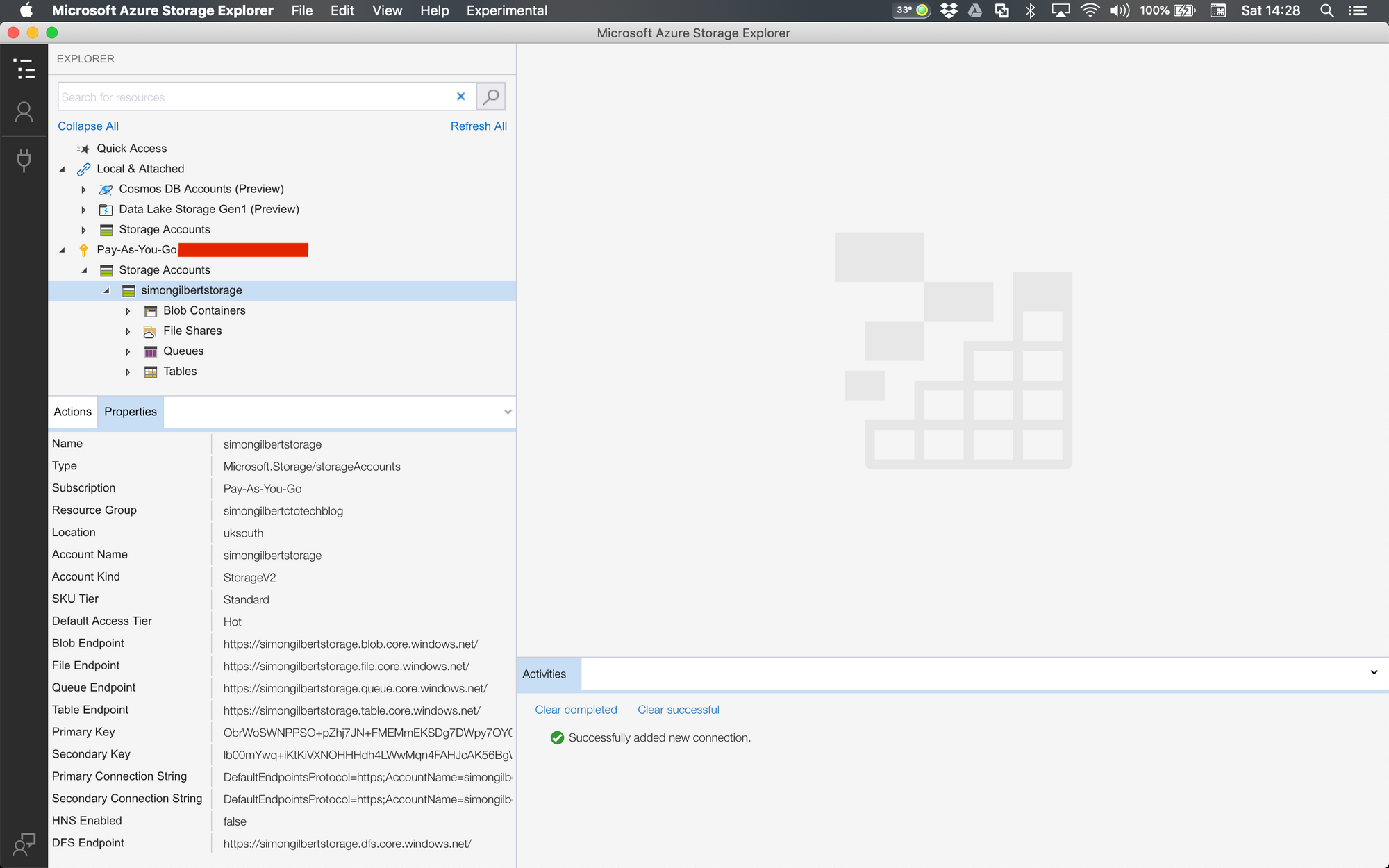Screen dimensions: 1389x868
Task: Select the Primary Key value
Action: [x=367, y=733]
